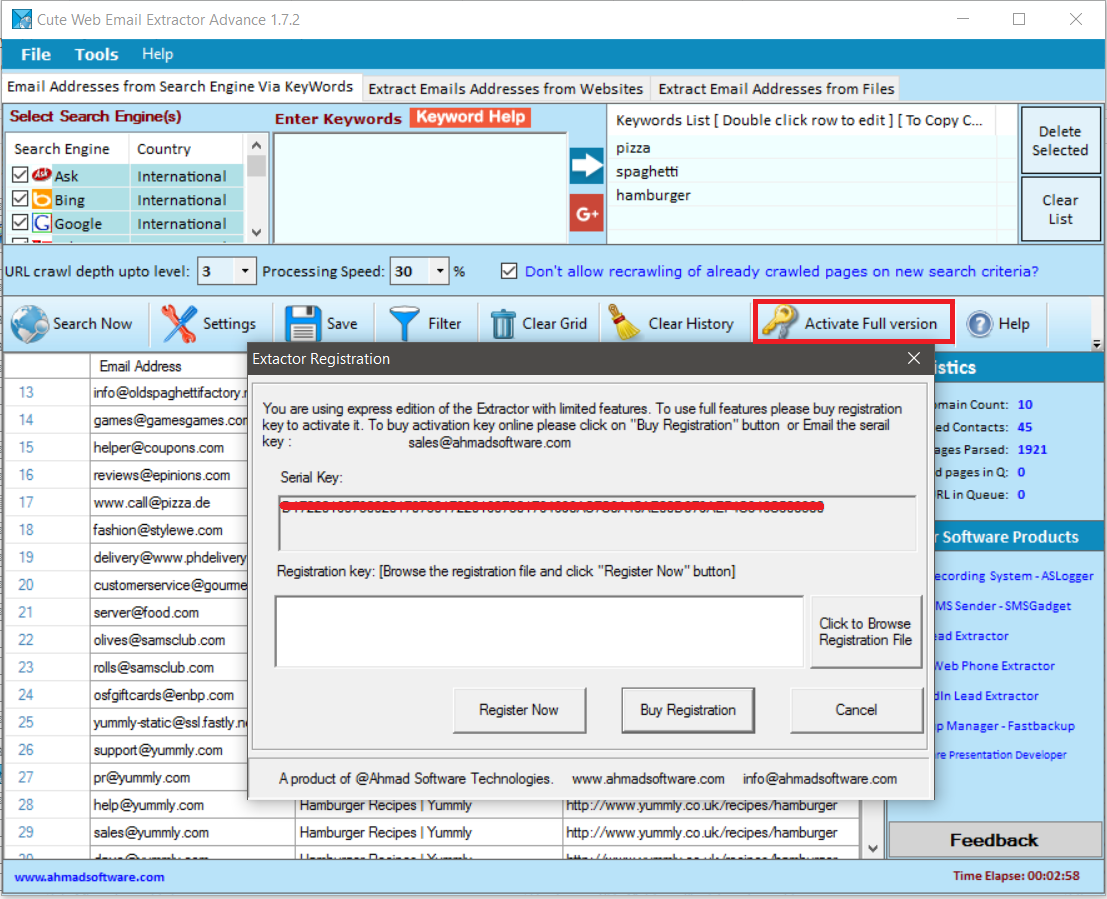Screen dimensions: 1107x899
Task: Close the Extactor Registration dialog
Action: point(914,358)
